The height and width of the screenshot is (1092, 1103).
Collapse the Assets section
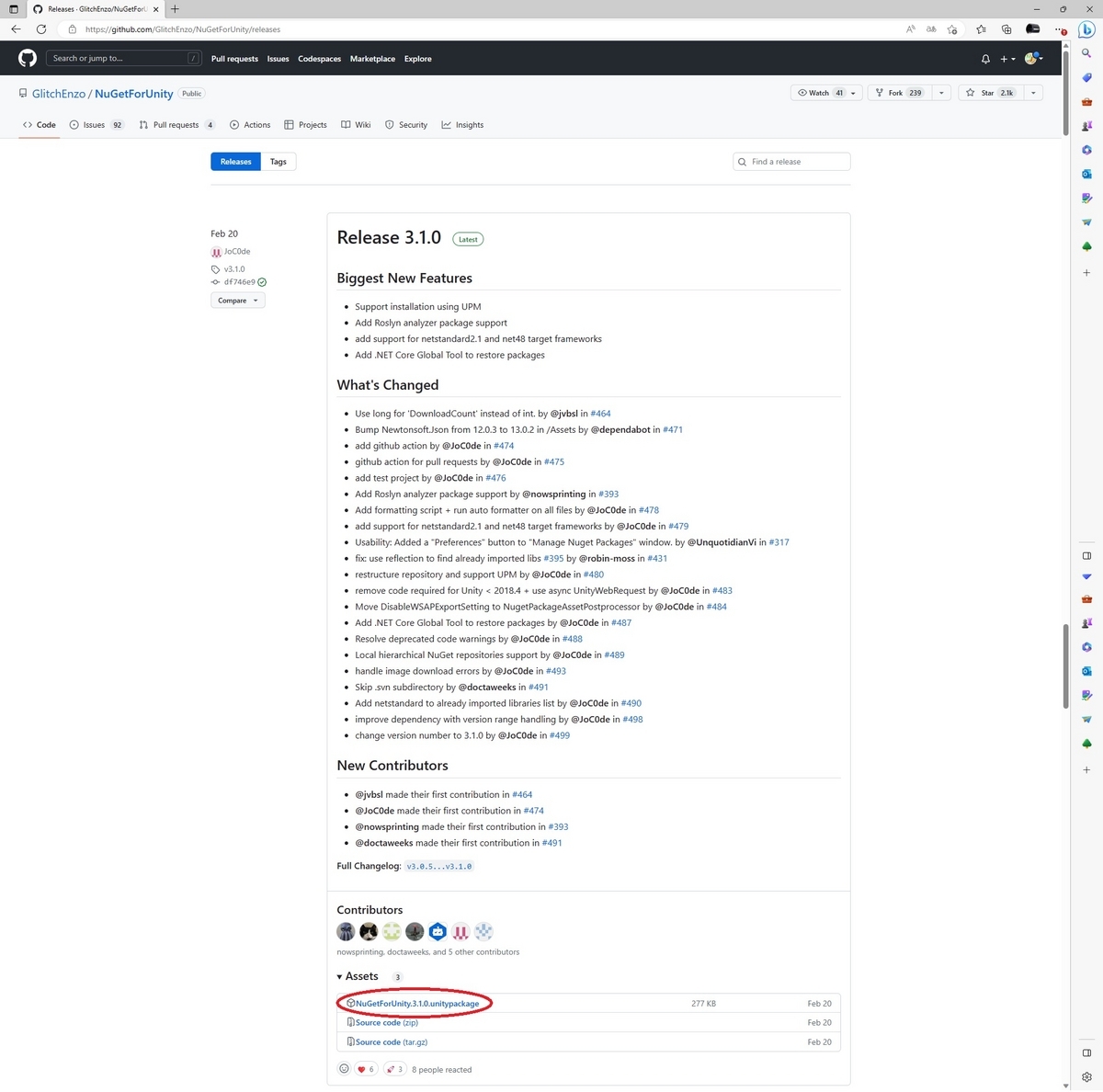click(358, 976)
